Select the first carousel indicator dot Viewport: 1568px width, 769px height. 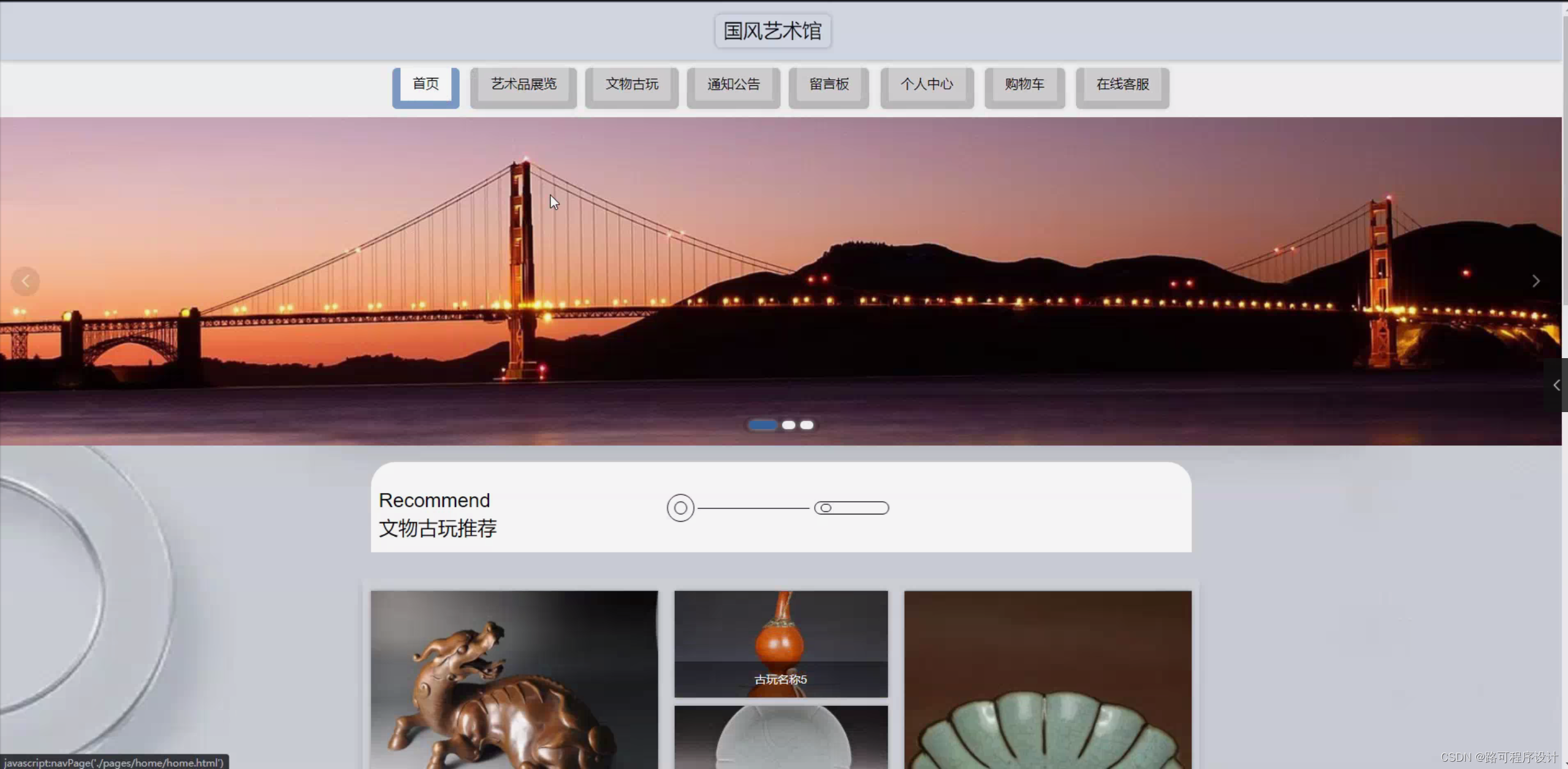pyautogui.click(x=763, y=425)
